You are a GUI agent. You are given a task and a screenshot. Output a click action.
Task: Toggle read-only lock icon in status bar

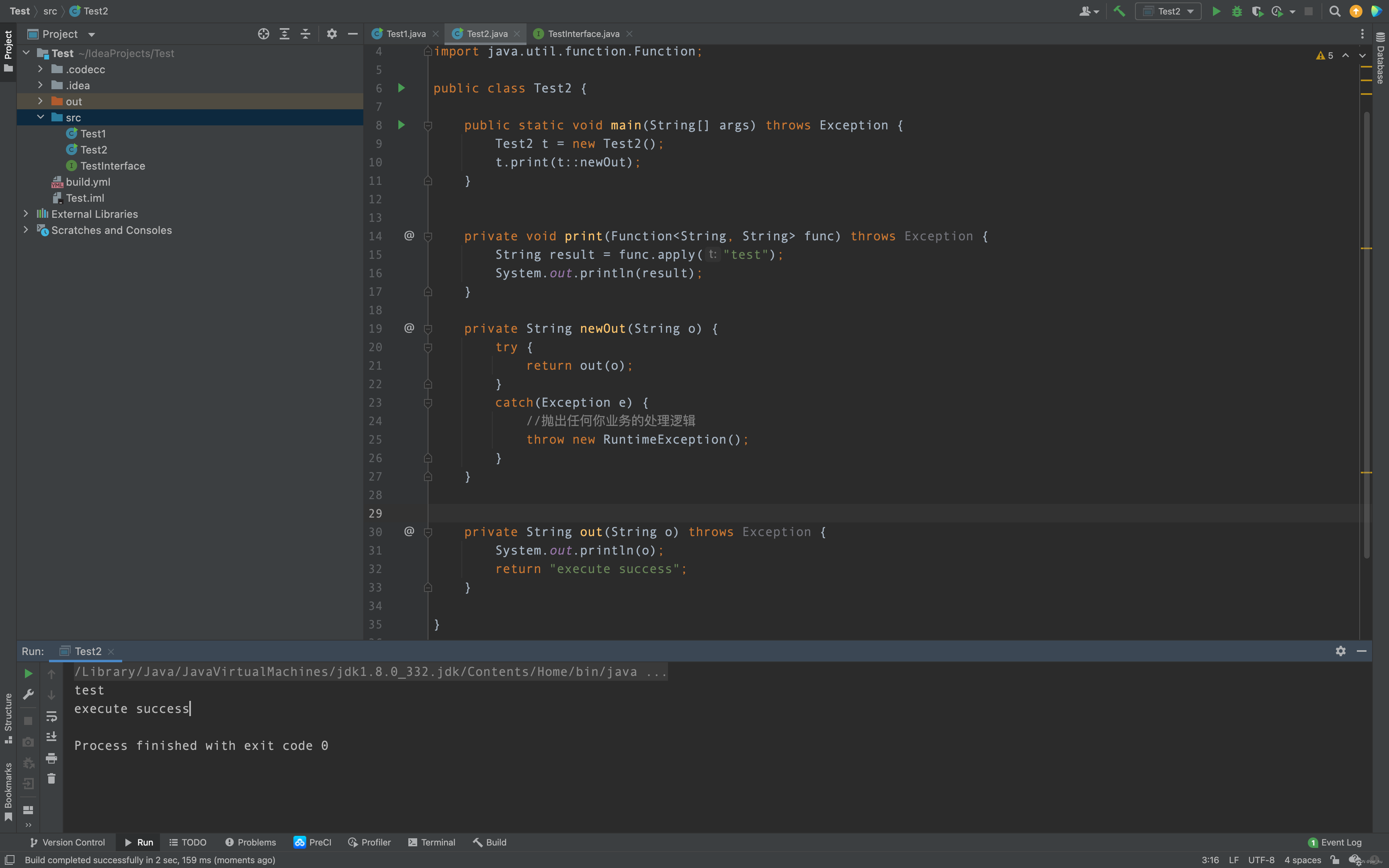pyautogui.click(x=1334, y=860)
